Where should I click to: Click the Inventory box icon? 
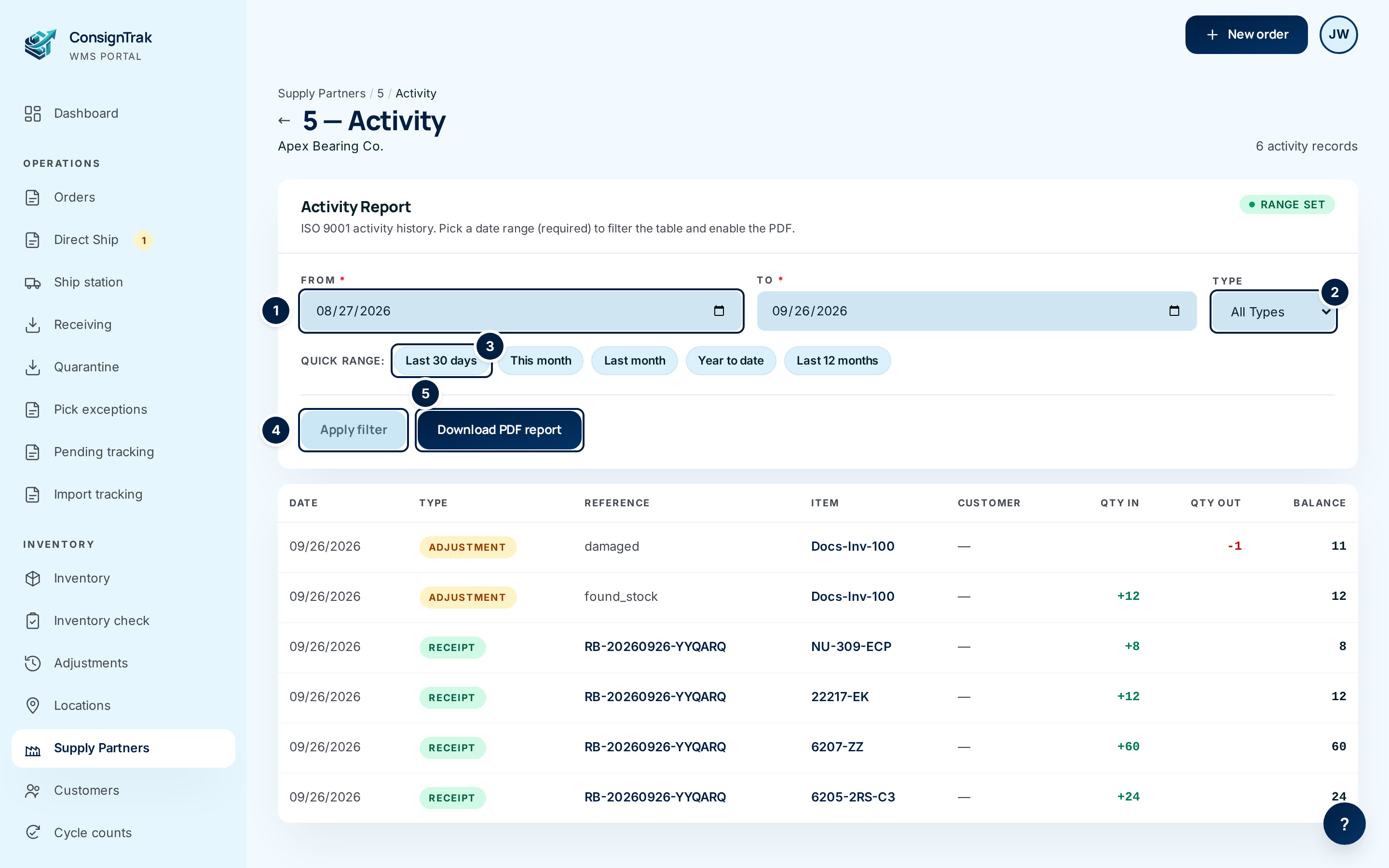pos(33,579)
